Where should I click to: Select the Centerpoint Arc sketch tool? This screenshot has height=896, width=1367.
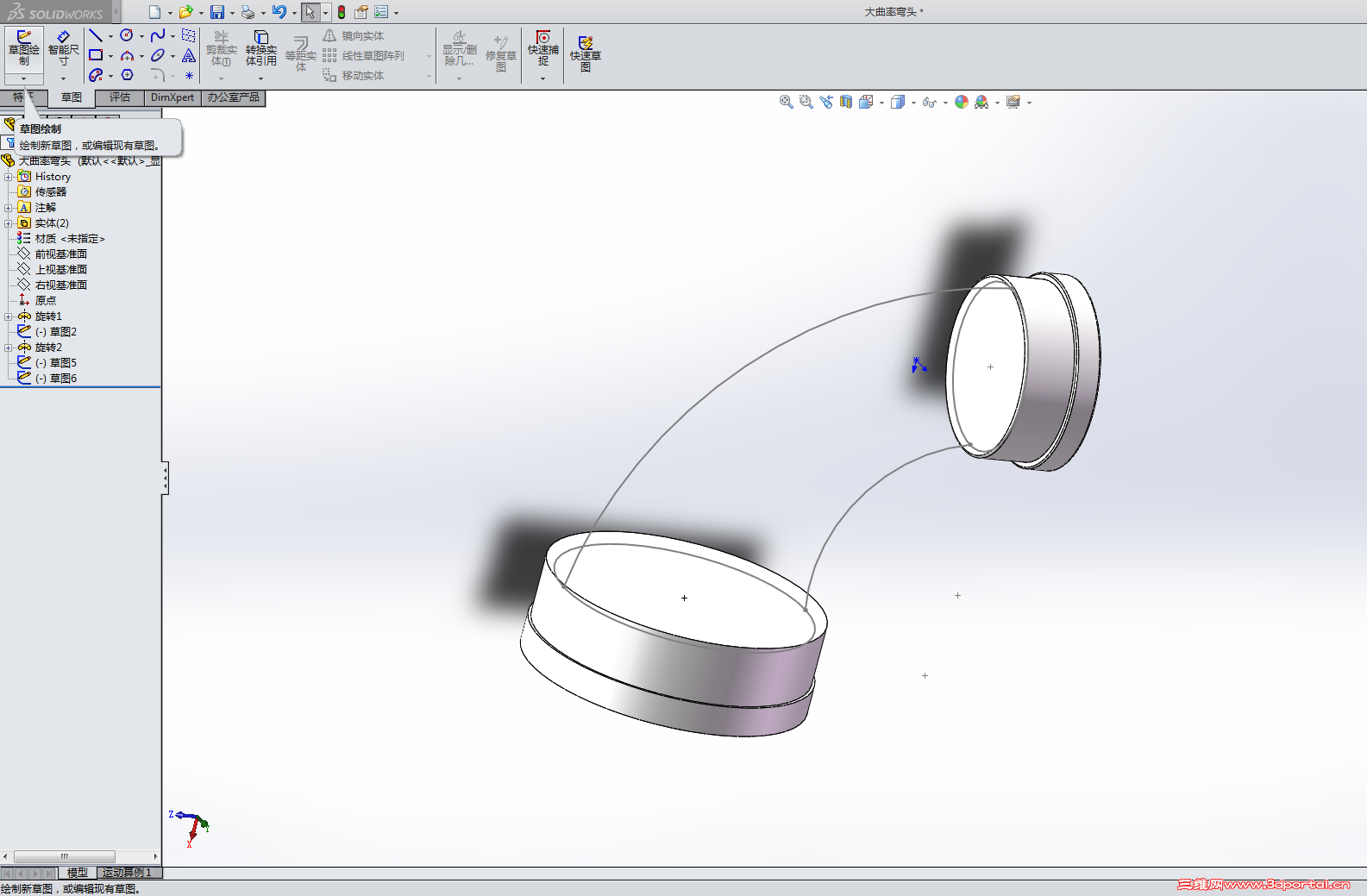tap(127, 55)
